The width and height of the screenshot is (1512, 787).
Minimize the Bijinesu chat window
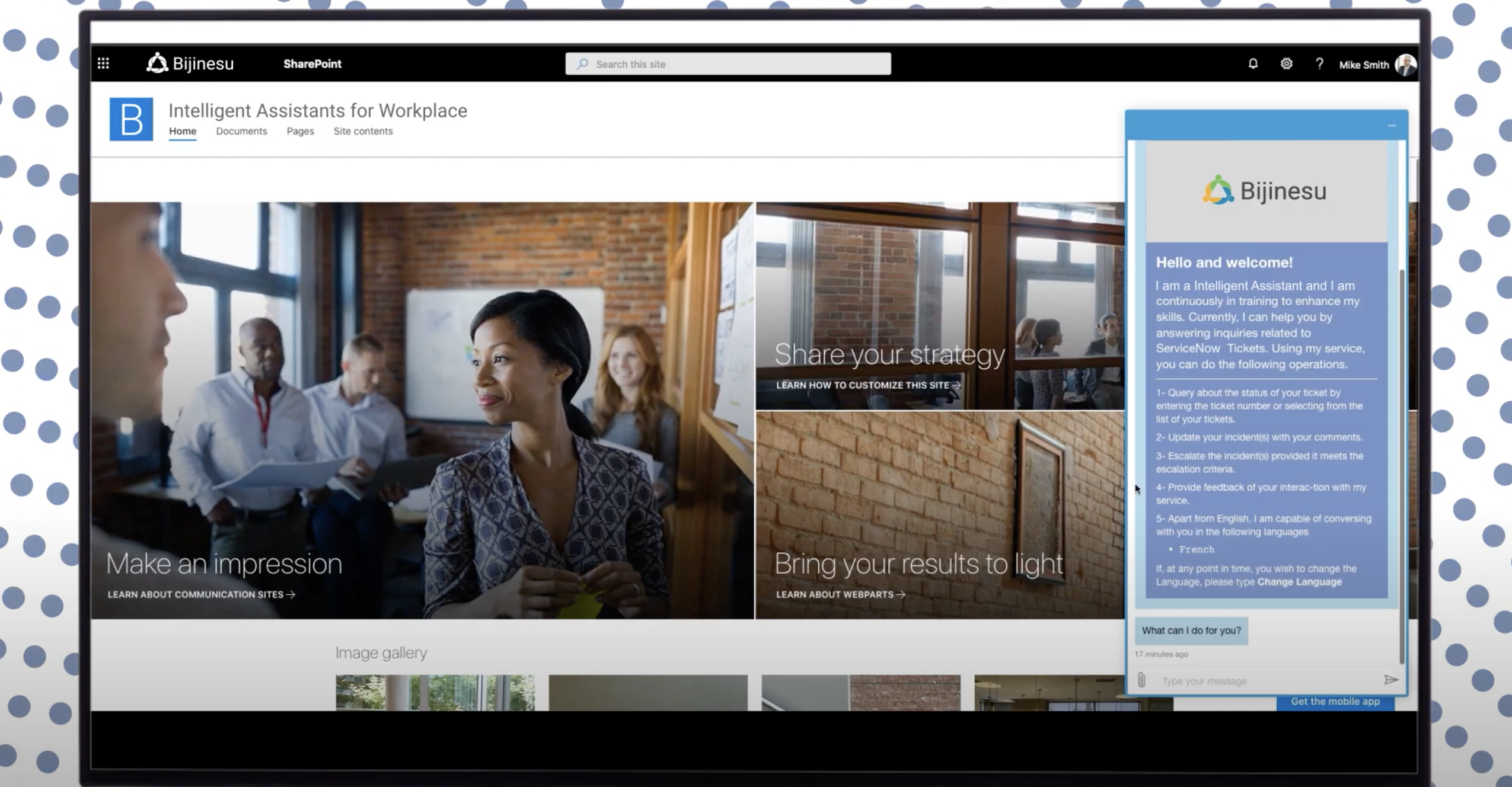[1392, 126]
